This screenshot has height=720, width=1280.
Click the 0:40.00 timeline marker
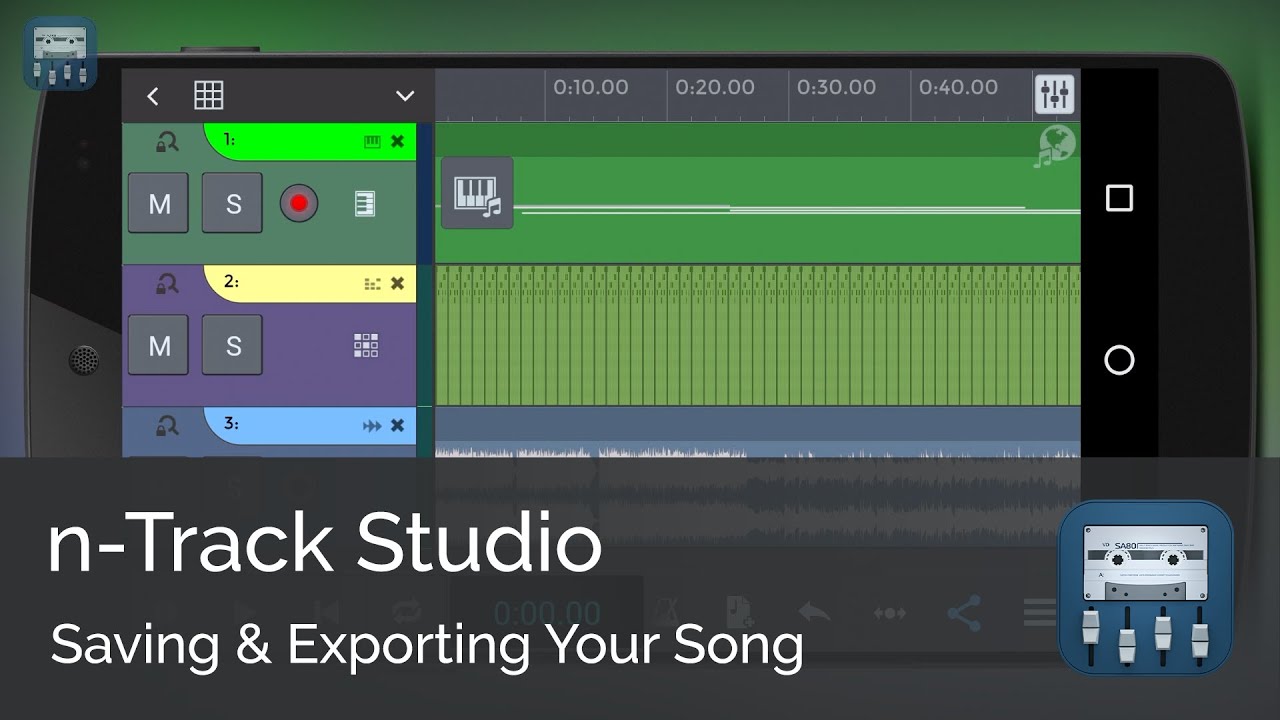click(958, 88)
